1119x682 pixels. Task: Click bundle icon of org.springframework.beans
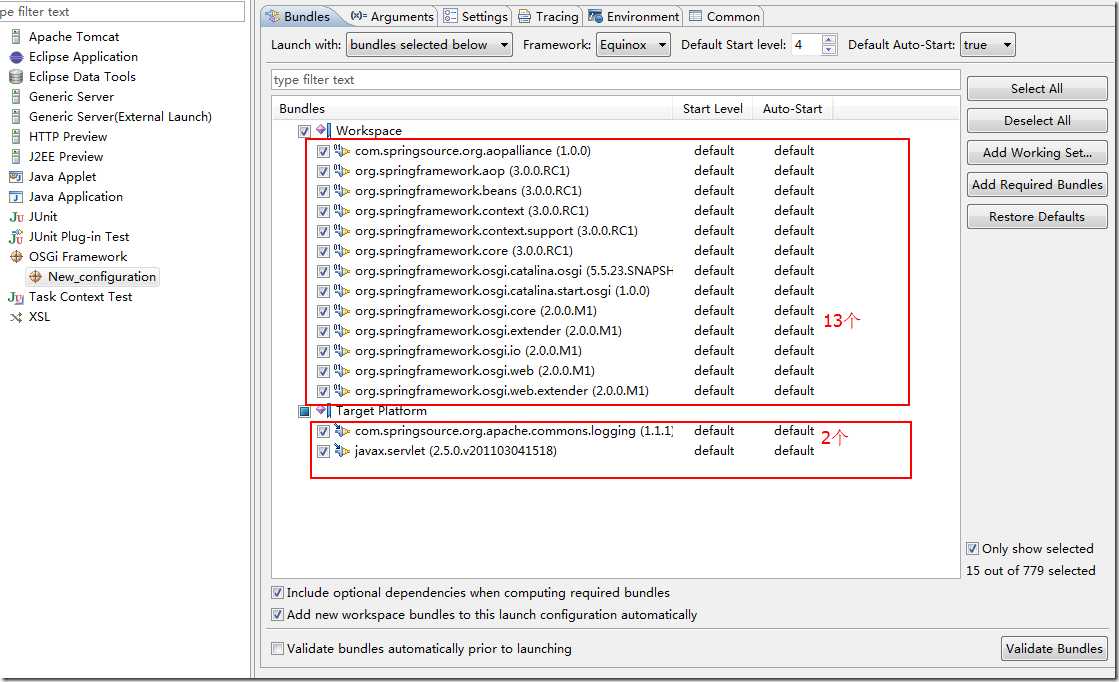(342, 190)
